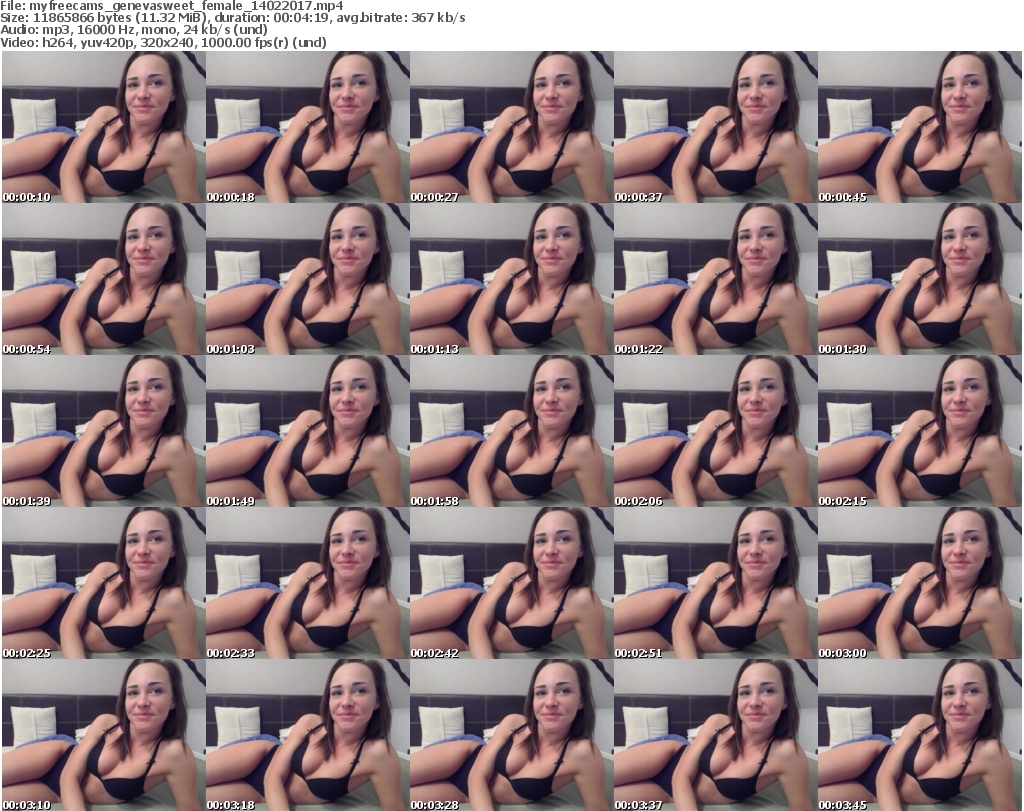This screenshot has width=1024, height=811.
Task: Select the frame stamped 00:01:30
Action: (x=920, y=279)
